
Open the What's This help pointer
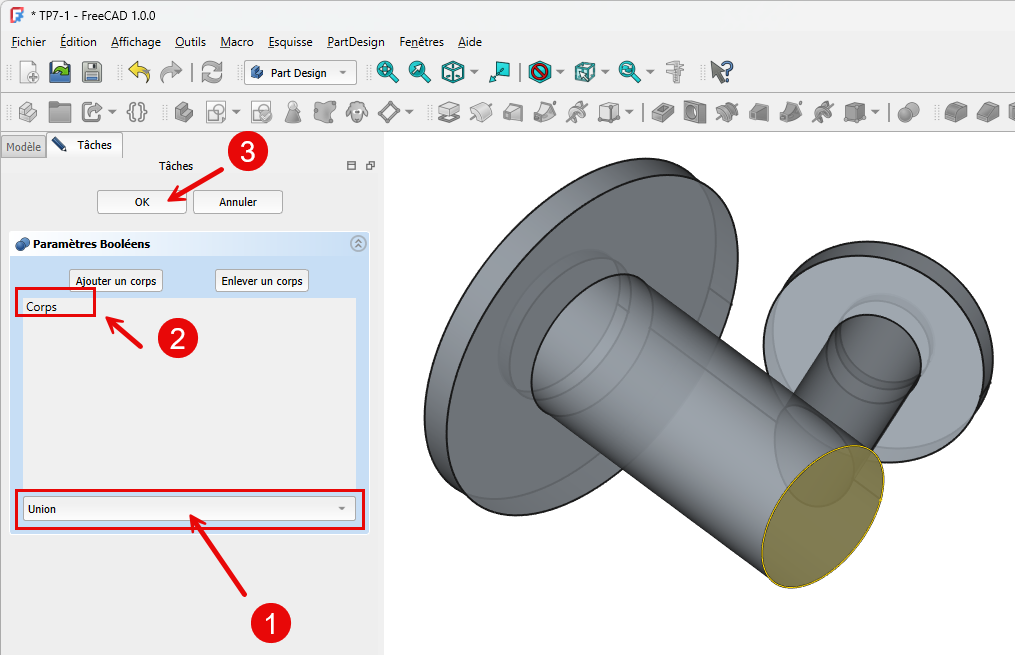[721, 72]
